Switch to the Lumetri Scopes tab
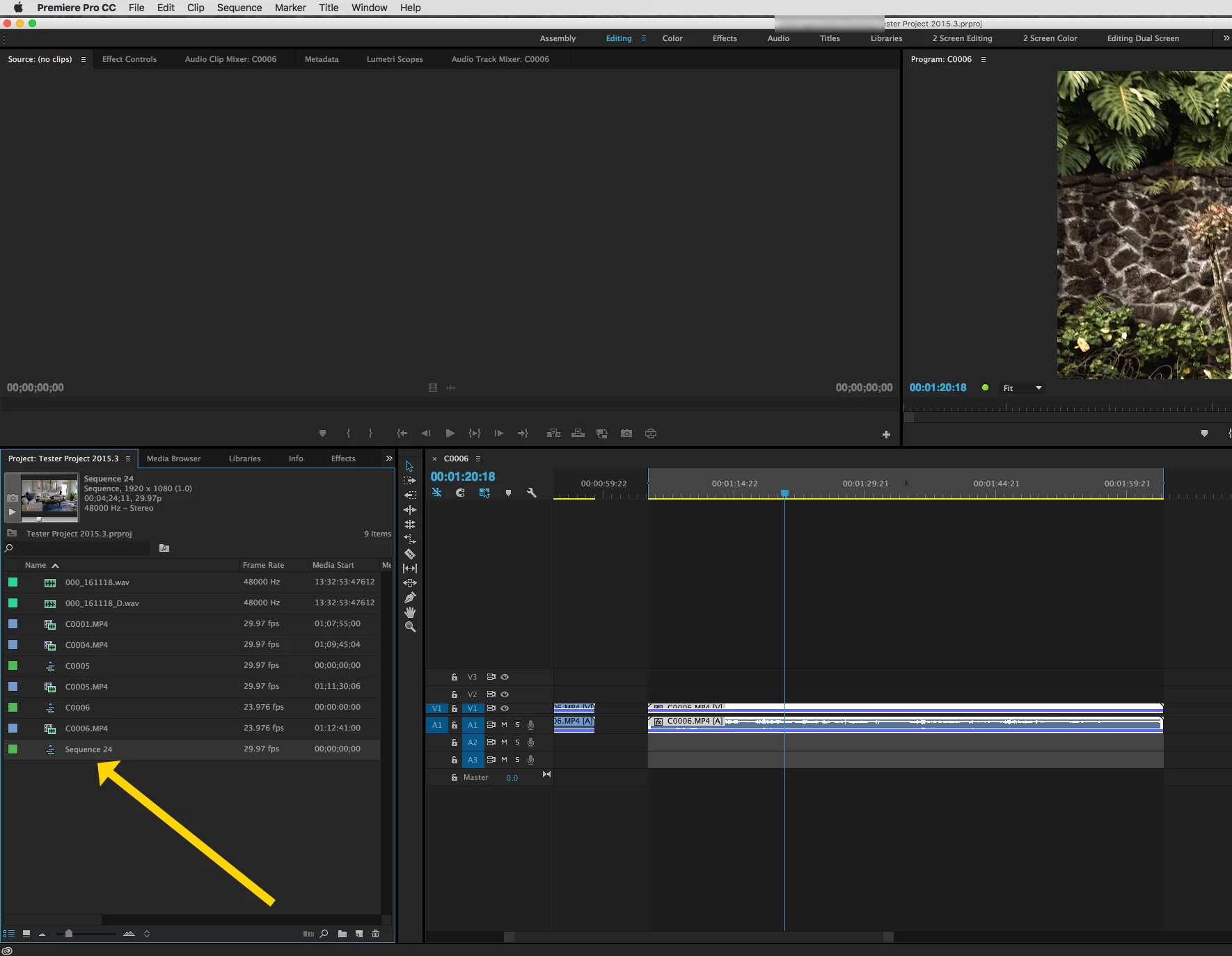The height and width of the screenshot is (956, 1232). [x=395, y=59]
